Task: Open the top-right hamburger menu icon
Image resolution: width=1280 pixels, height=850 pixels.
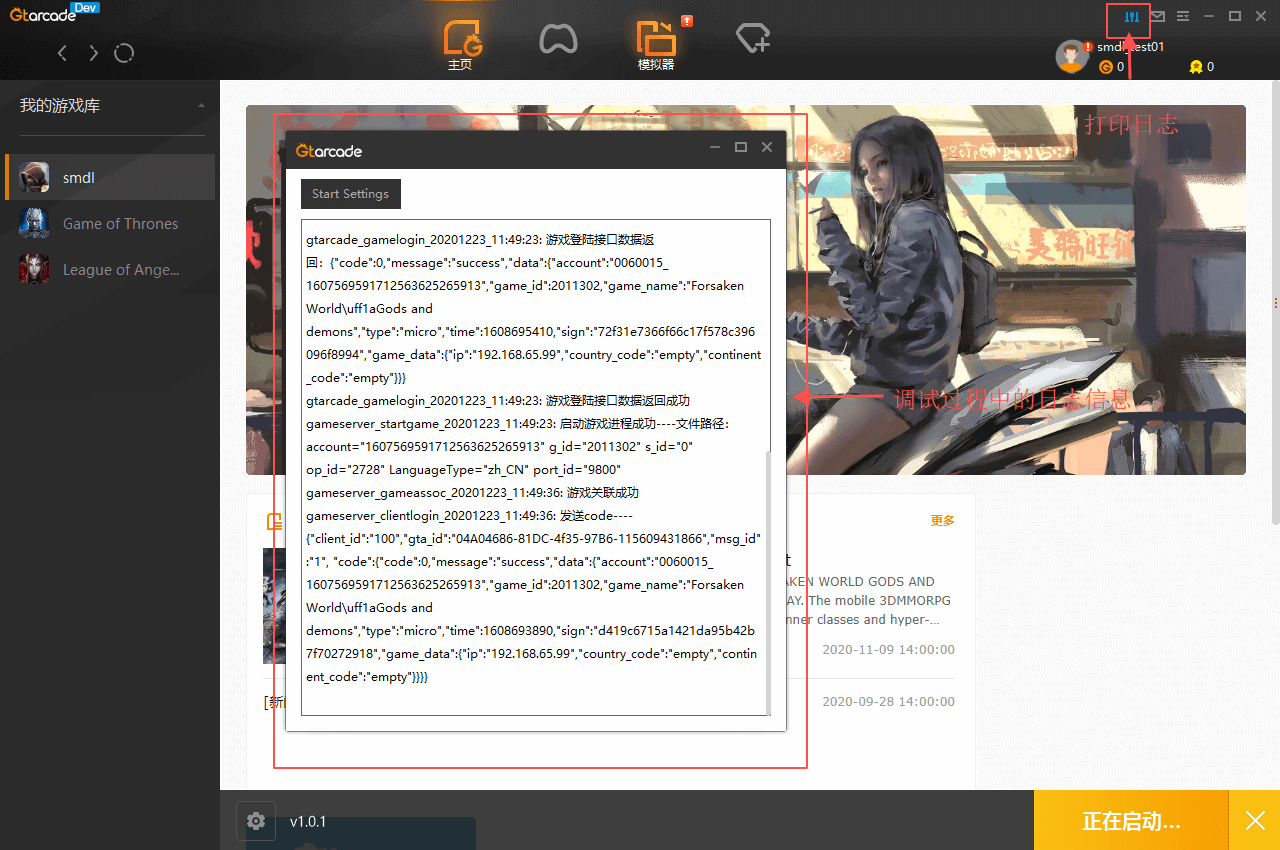Action: 1183,17
